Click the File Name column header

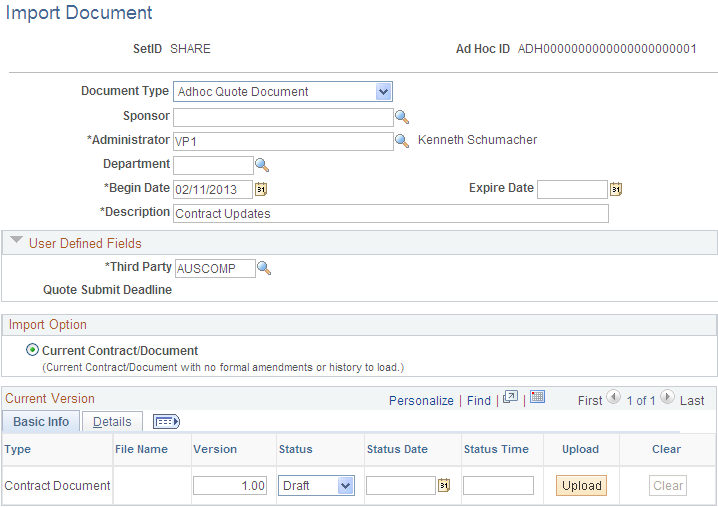(x=141, y=449)
